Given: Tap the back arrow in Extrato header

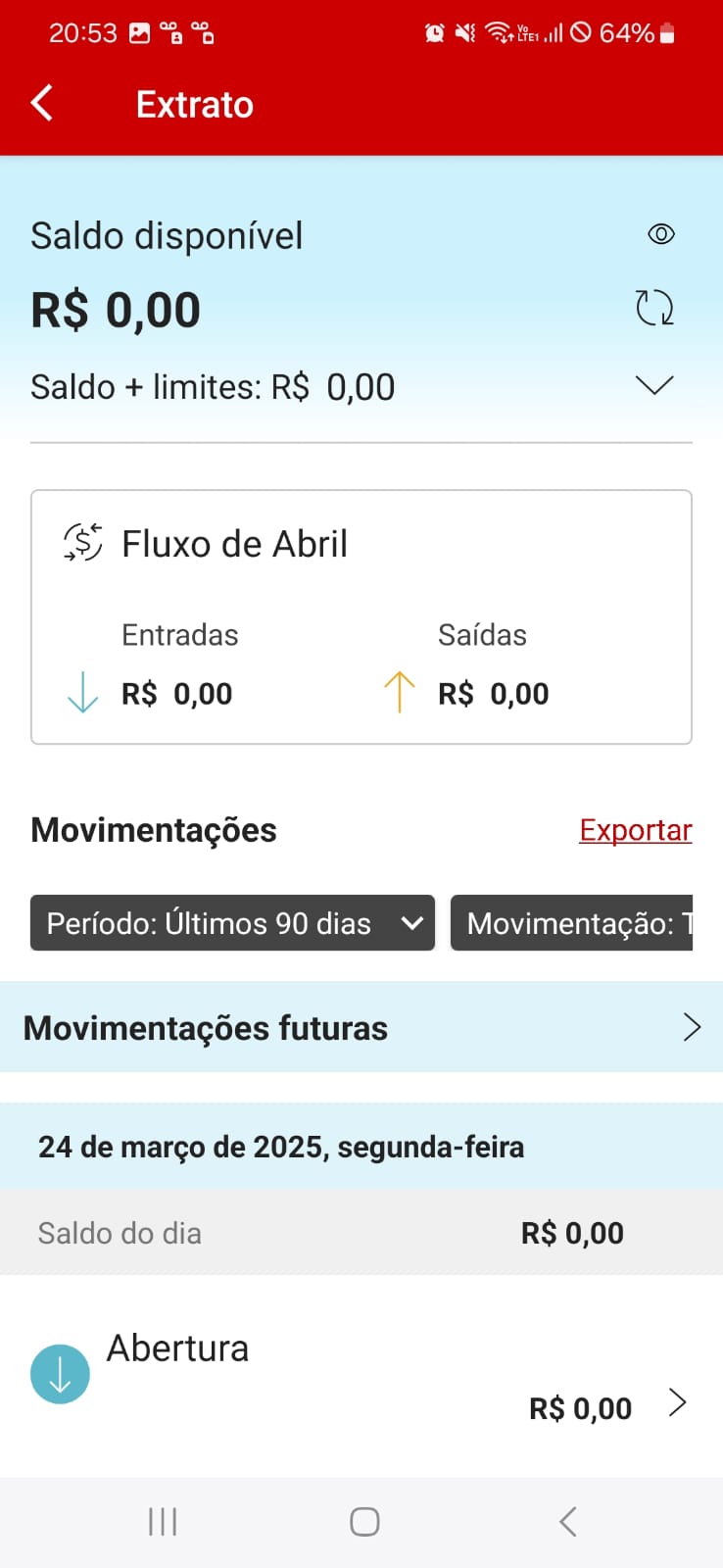Looking at the screenshot, I should pyautogui.click(x=42, y=103).
